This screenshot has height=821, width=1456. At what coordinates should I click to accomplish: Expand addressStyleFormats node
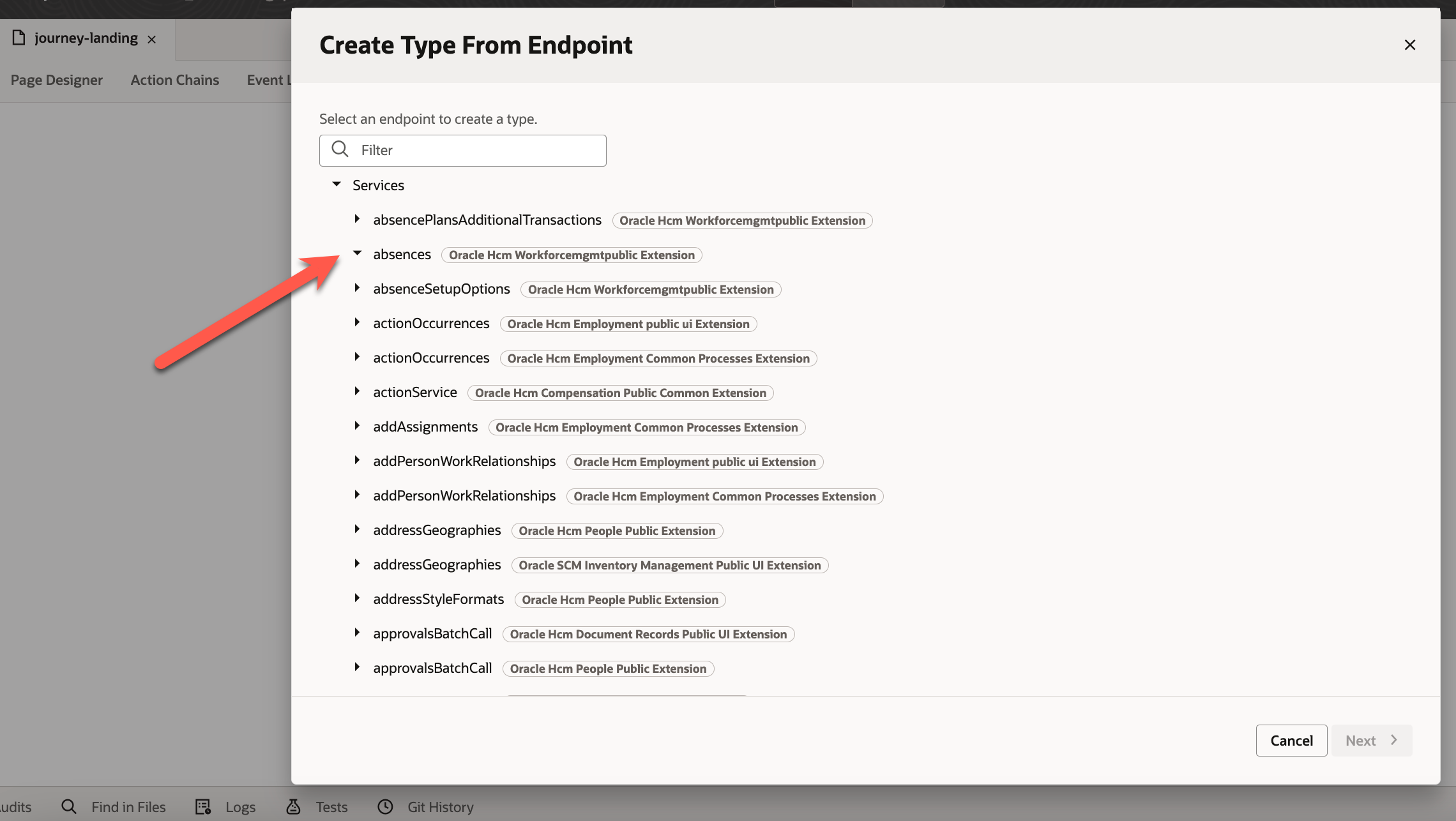click(357, 598)
